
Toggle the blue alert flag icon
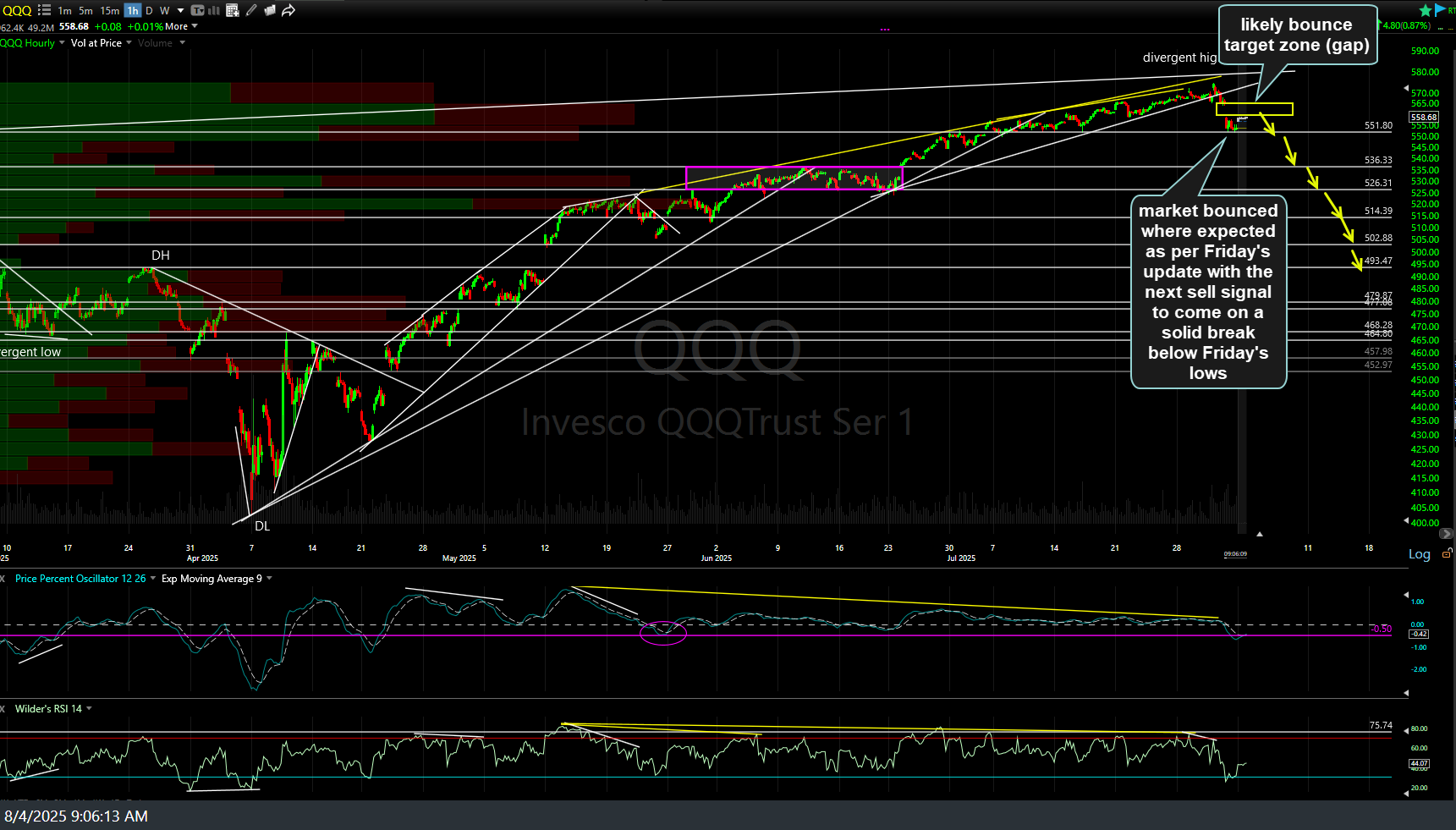click(x=1438, y=10)
